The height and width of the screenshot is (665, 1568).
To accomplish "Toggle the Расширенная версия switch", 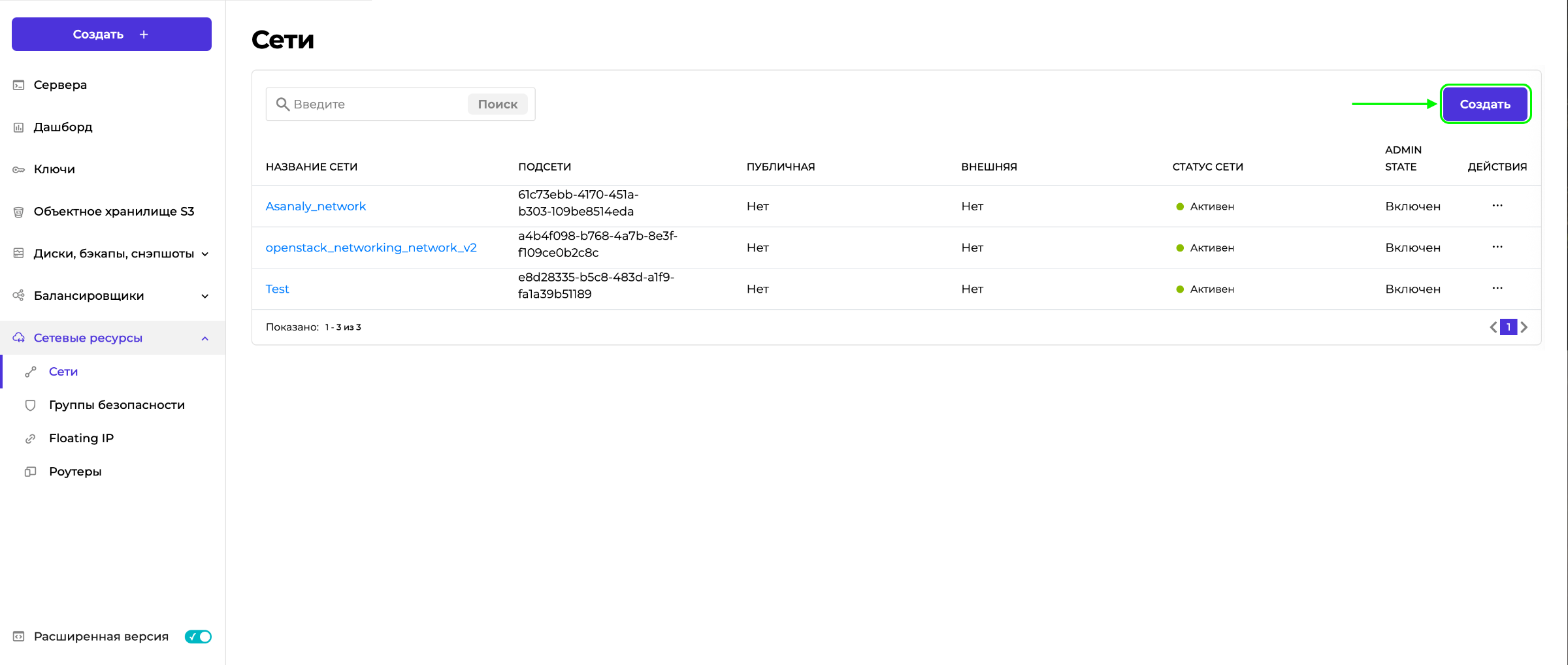I will tap(198, 636).
